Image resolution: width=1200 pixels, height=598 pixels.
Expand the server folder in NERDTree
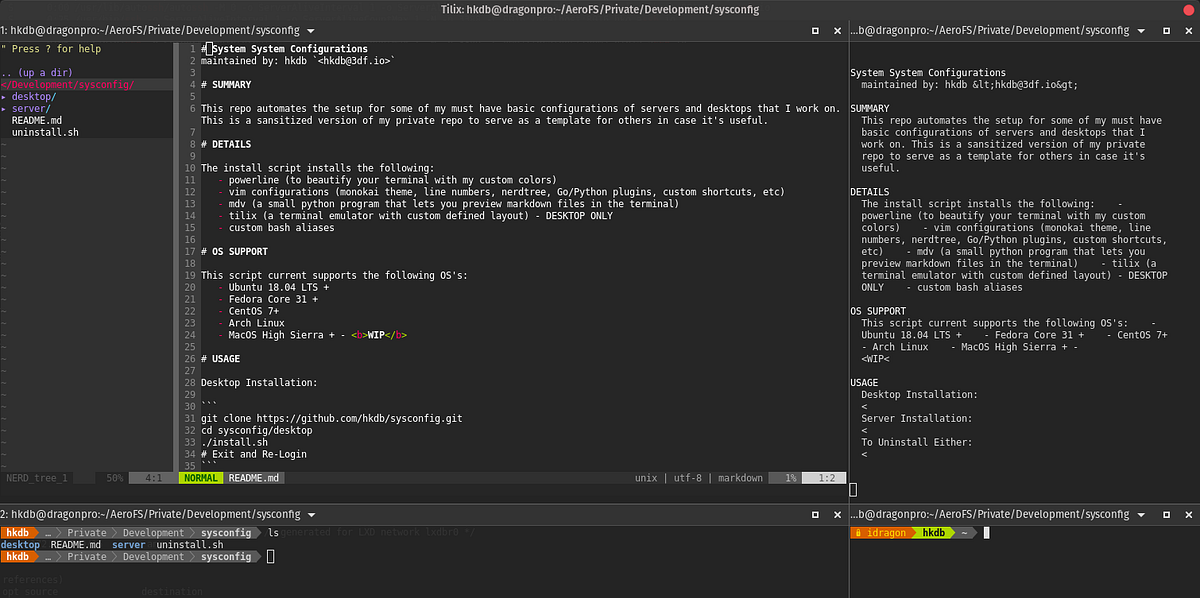pos(30,108)
